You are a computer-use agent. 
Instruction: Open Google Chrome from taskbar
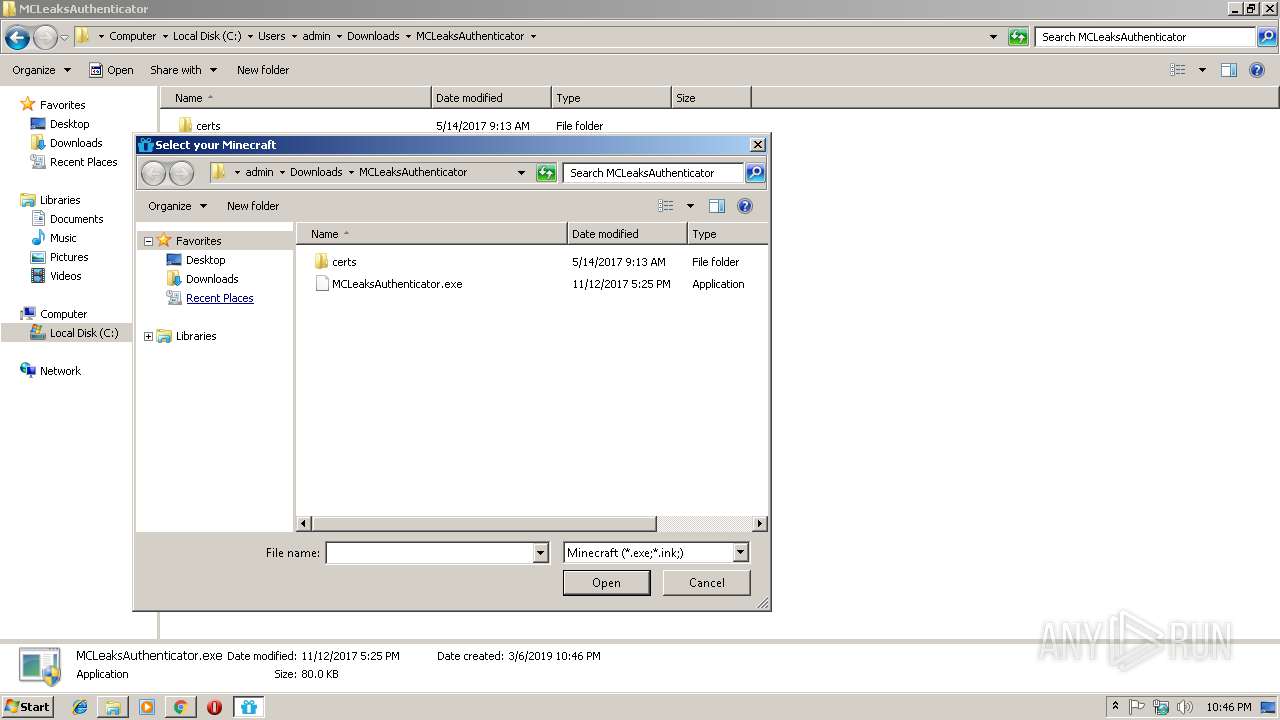tap(181, 707)
